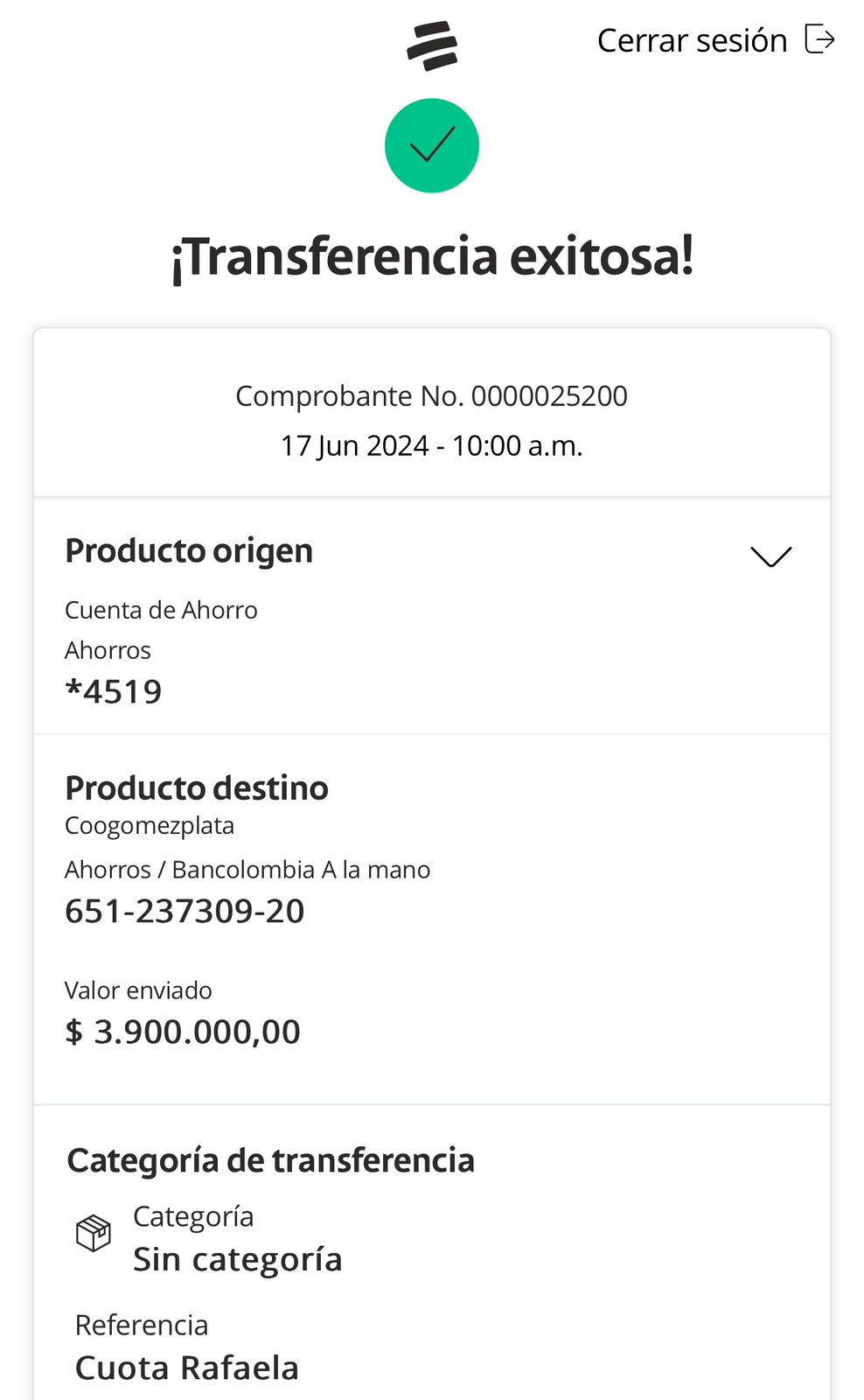Expand the Producto origen chevron

coord(770,556)
